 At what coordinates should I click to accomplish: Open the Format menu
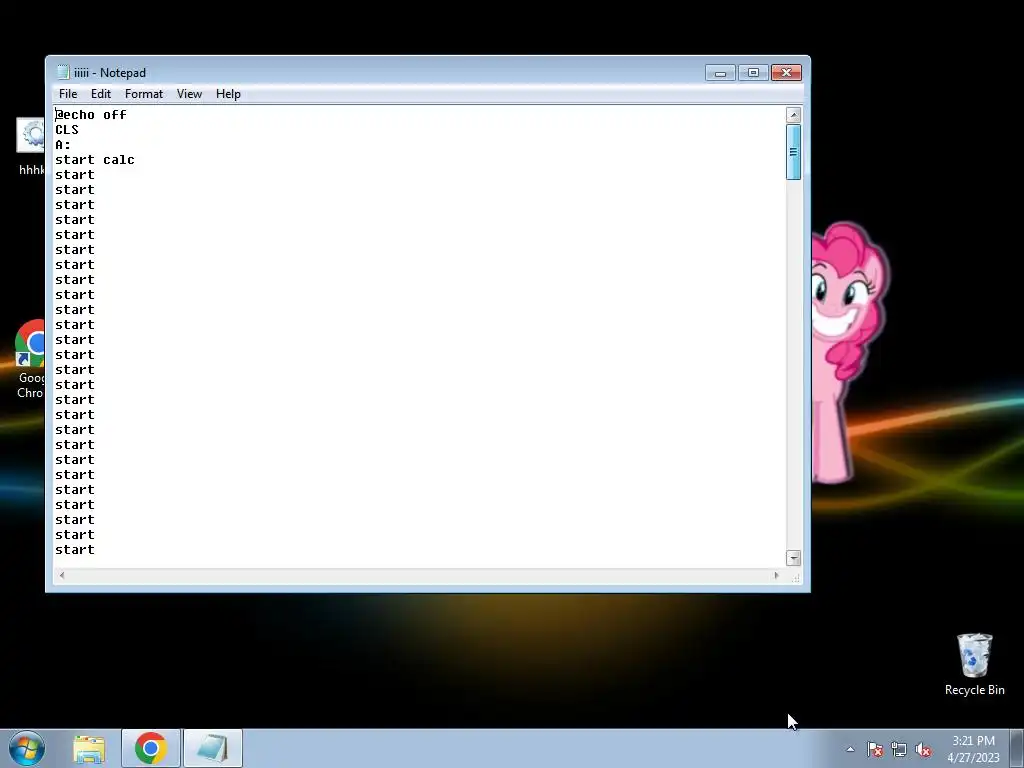144,94
